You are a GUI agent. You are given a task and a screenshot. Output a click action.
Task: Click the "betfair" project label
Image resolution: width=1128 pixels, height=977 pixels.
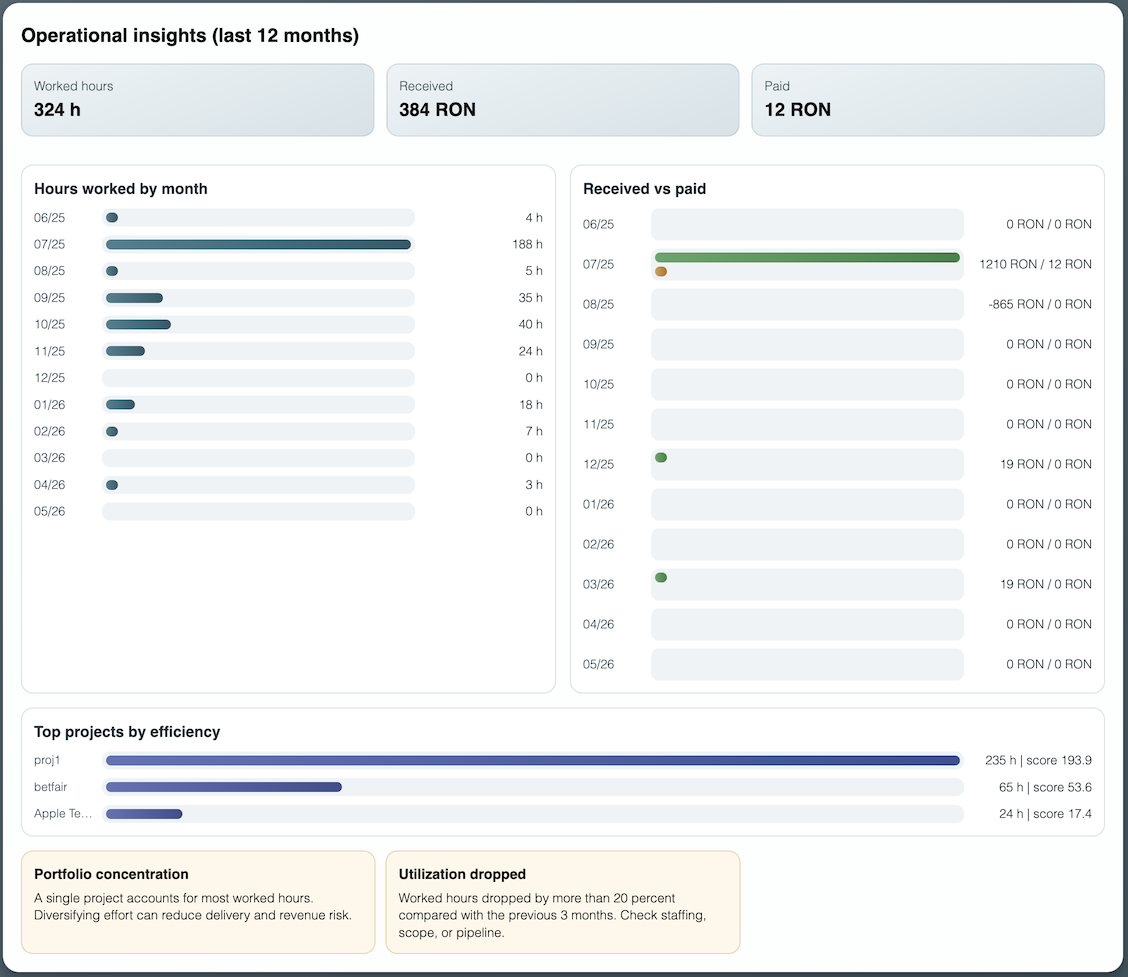(x=50, y=787)
